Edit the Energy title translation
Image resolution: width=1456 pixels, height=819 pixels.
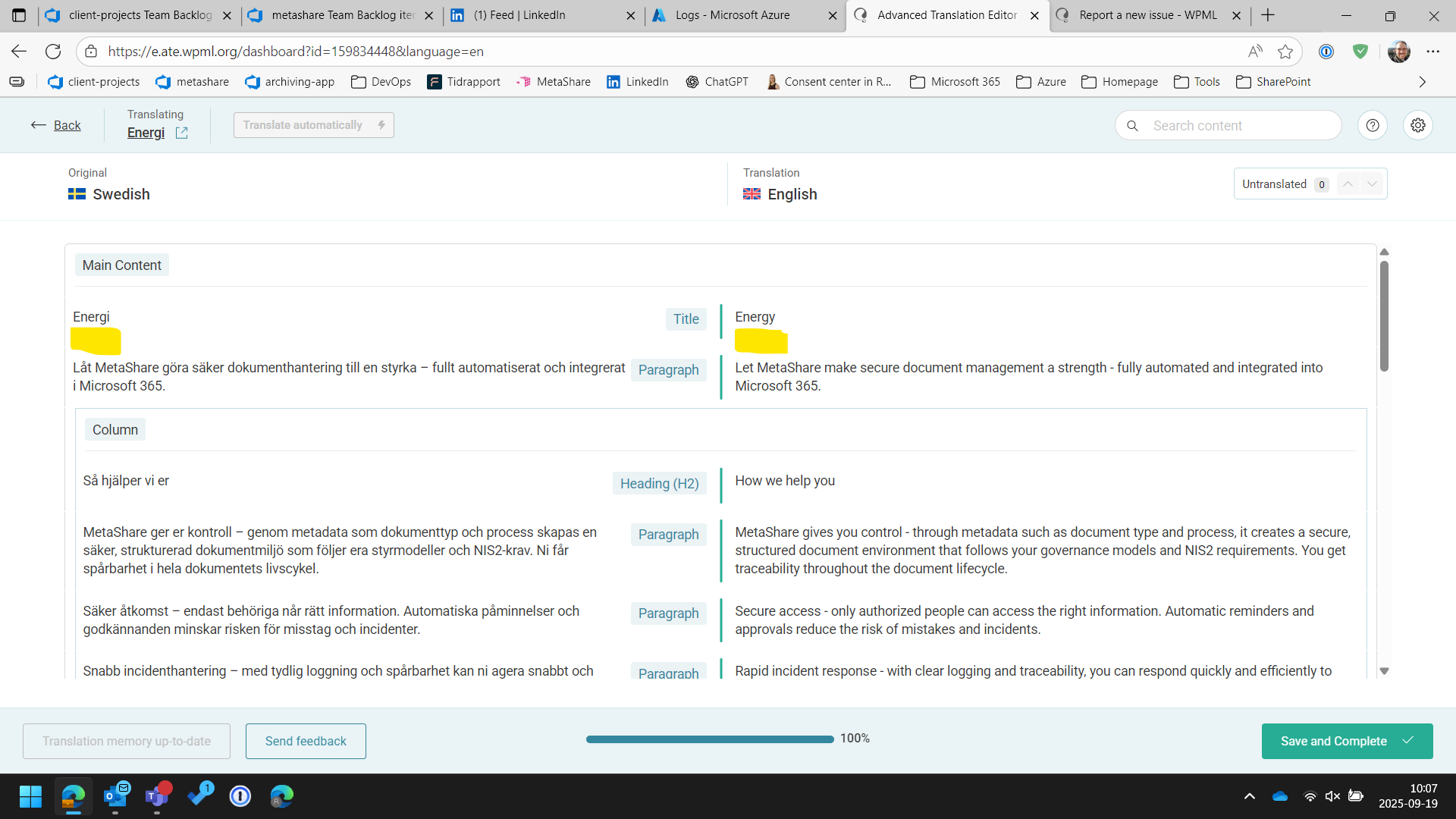pos(755,317)
